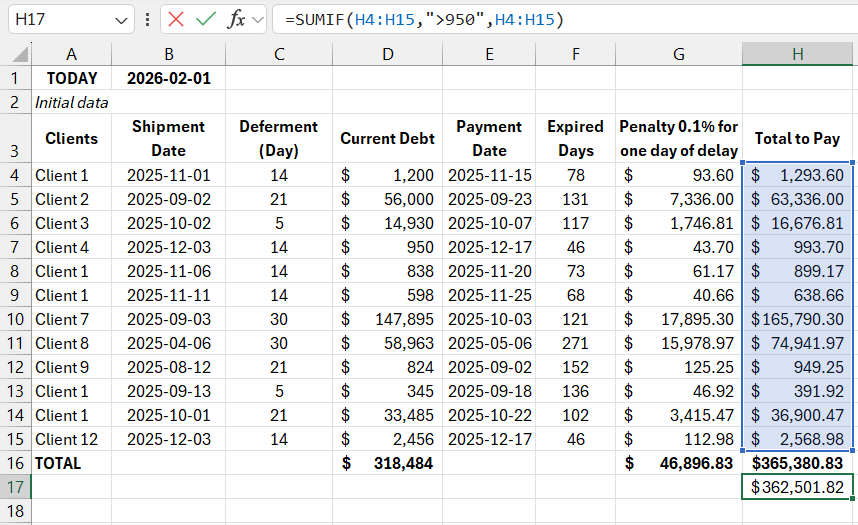Click payment date 2025-05-06
The image size is (858, 525).
pyautogui.click(x=489, y=343)
